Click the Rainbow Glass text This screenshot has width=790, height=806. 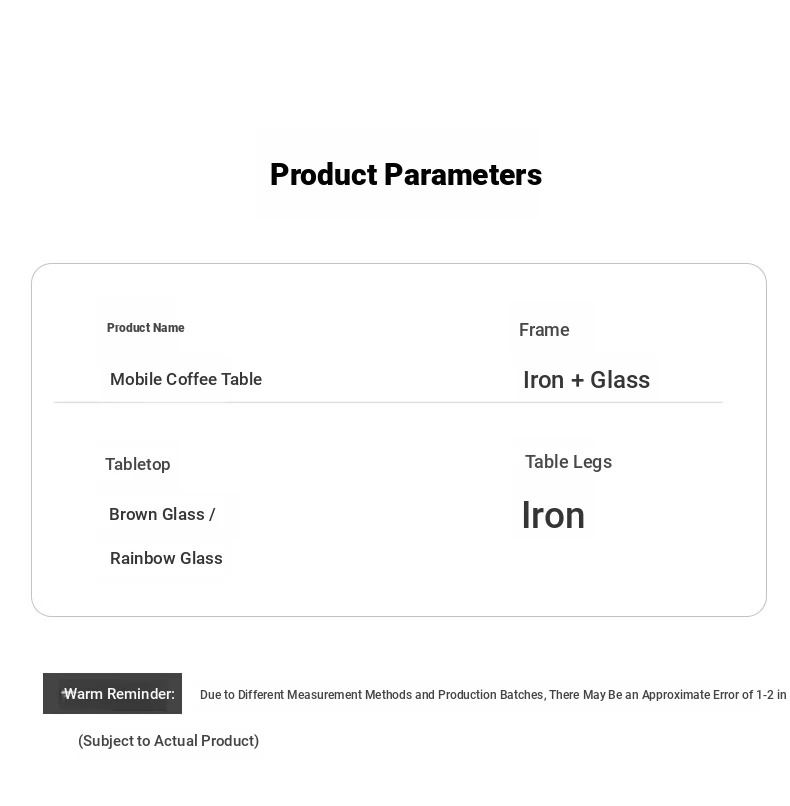166,558
